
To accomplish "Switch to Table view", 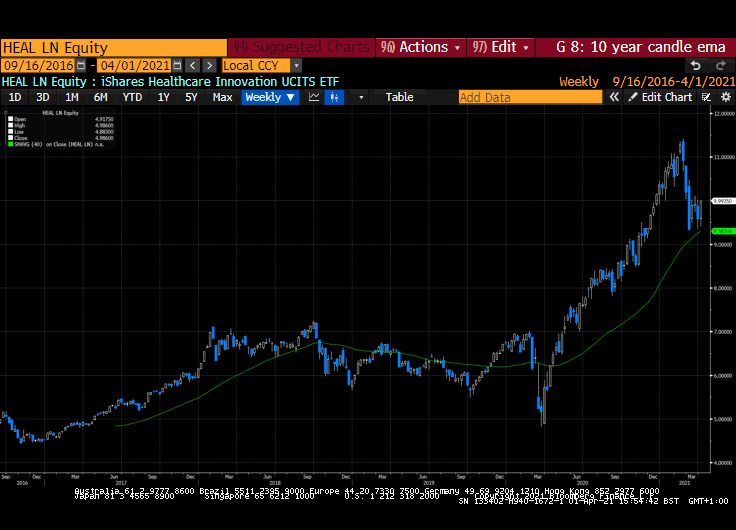I will tap(399, 97).
